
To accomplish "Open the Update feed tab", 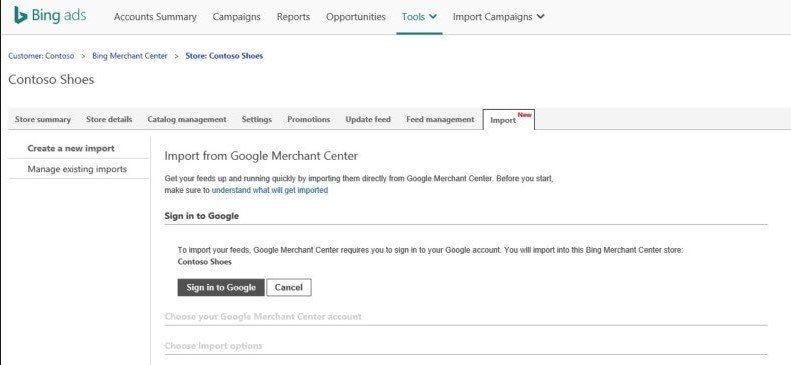I will pos(368,119).
